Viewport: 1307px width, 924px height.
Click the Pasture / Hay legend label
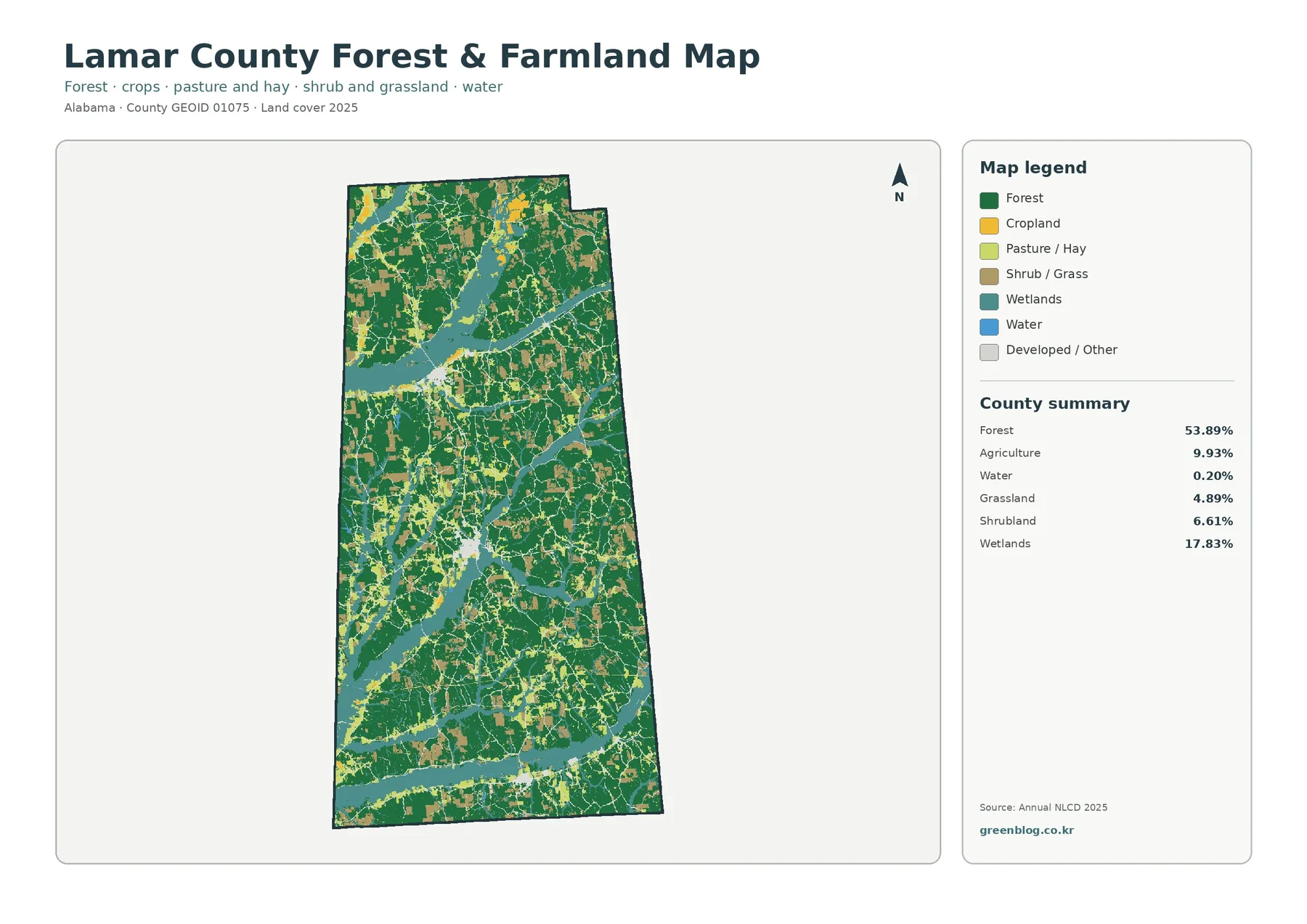point(1046,249)
